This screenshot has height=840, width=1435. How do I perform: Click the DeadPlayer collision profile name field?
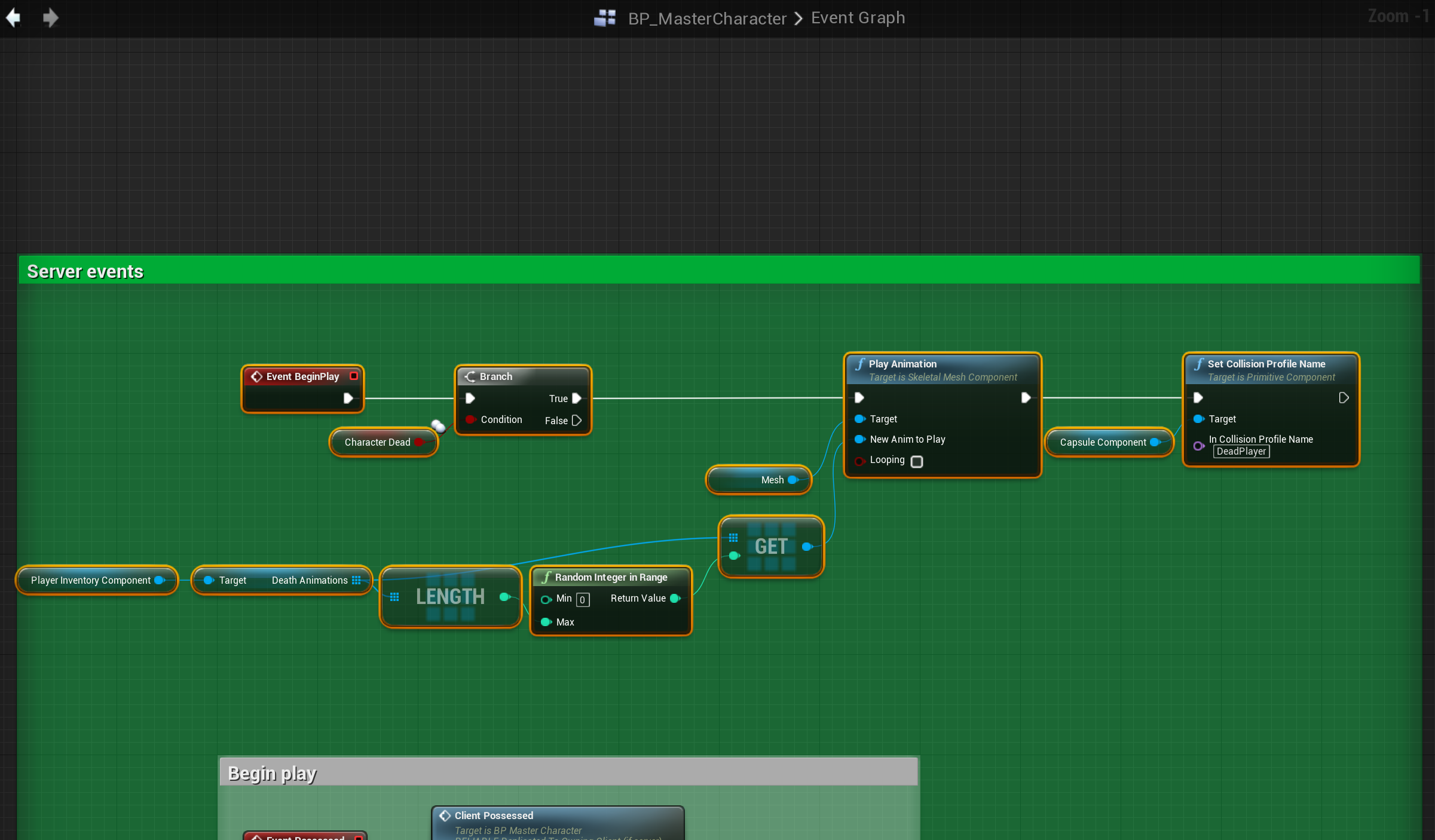click(1241, 452)
